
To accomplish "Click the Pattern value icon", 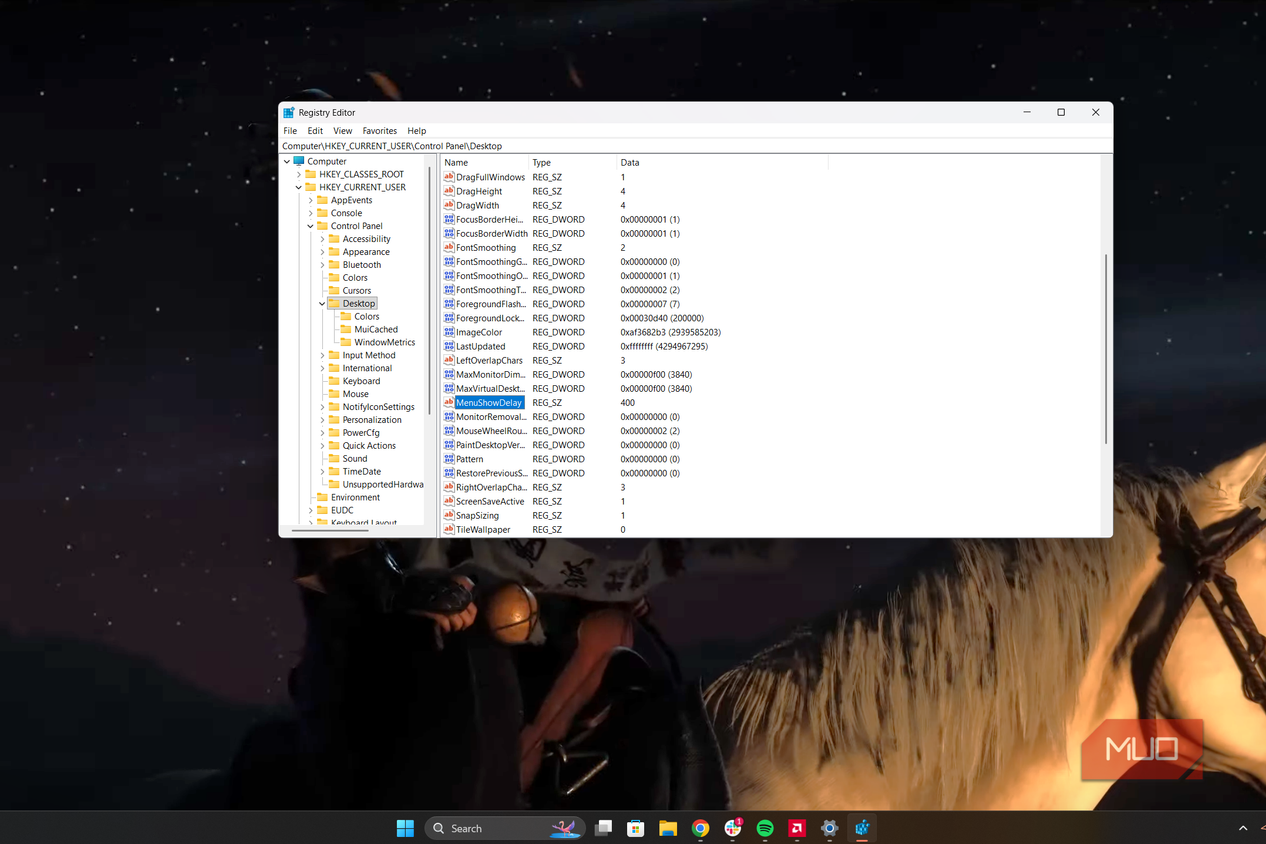I will point(449,459).
